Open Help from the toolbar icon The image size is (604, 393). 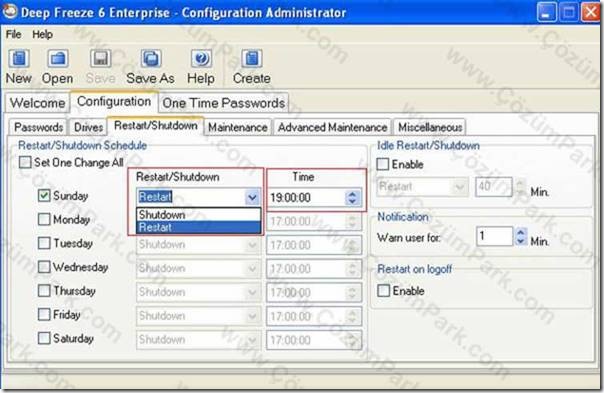coord(201,59)
